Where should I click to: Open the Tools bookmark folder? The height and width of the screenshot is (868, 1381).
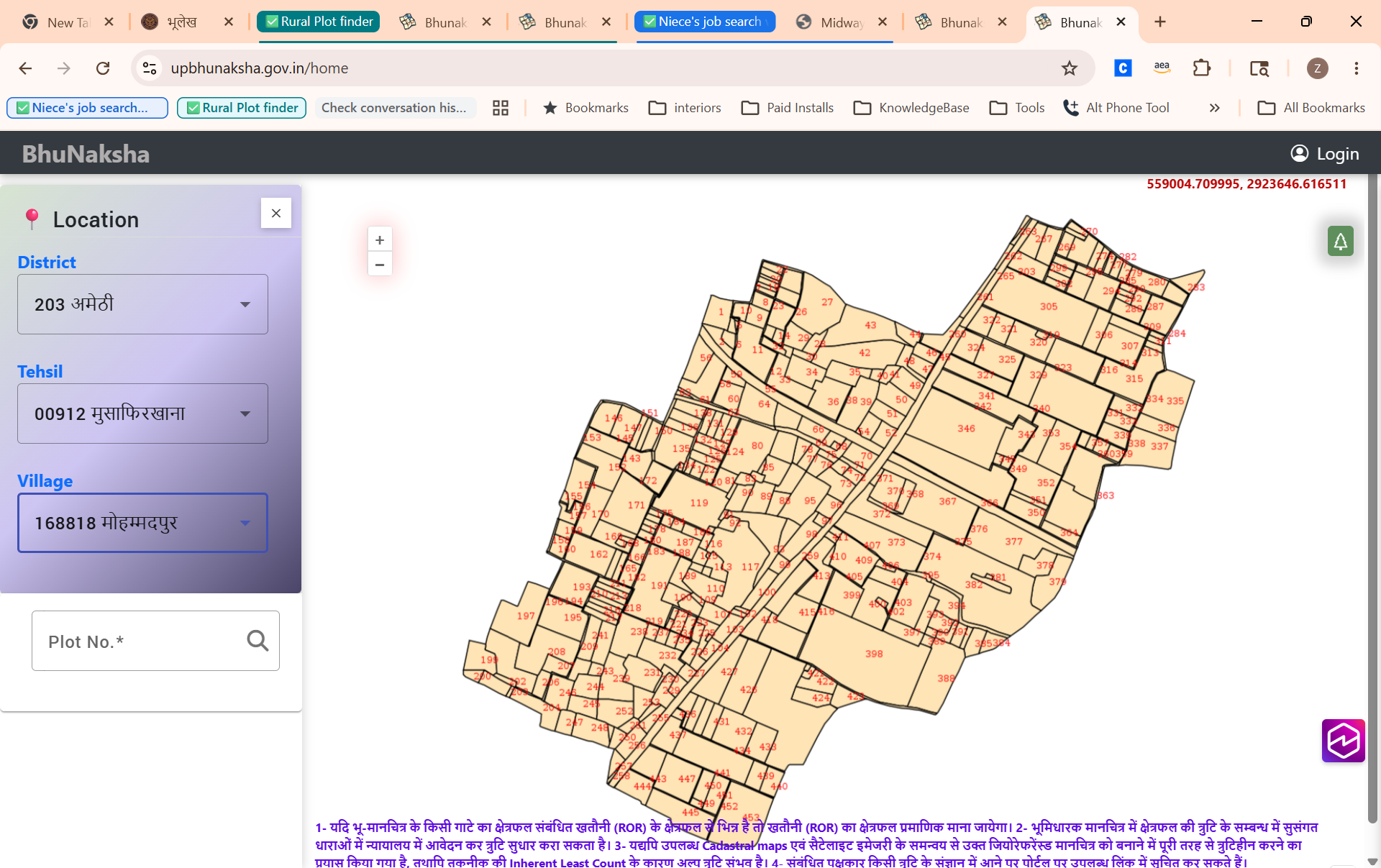tap(1017, 108)
